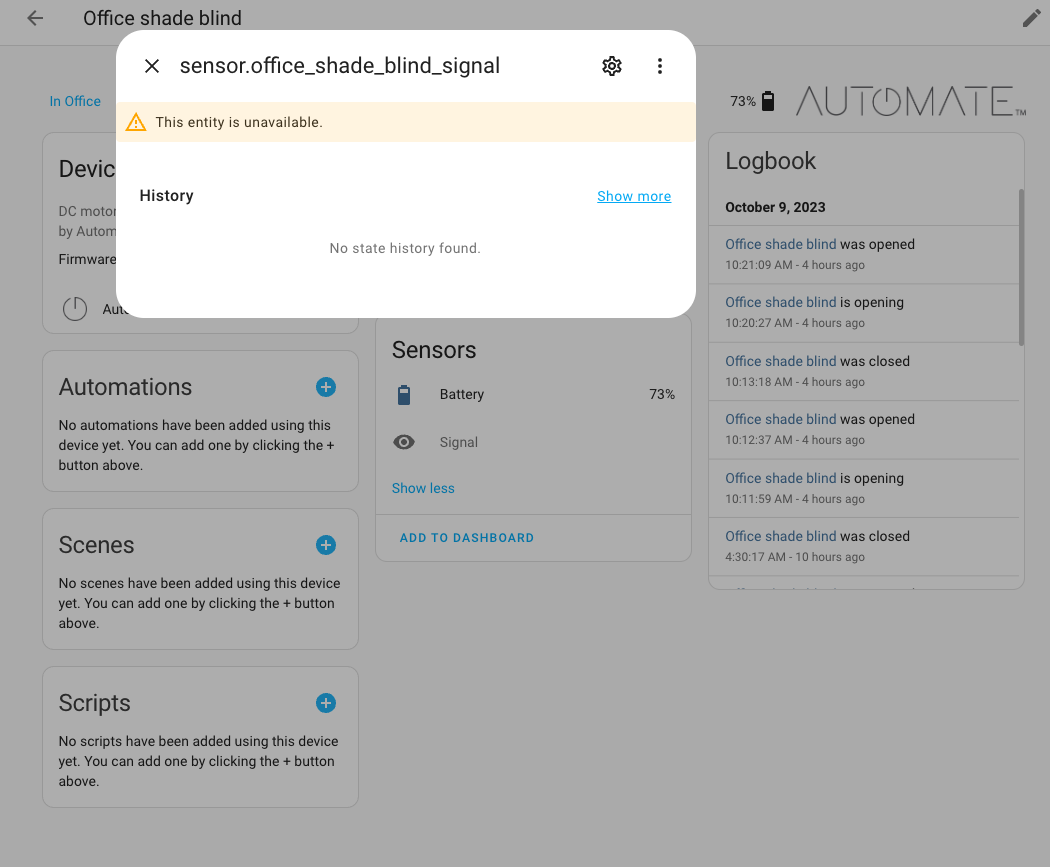1050x867 pixels.
Task: Collapse sensors with the Show less link
Action: pyautogui.click(x=423, y=488)
